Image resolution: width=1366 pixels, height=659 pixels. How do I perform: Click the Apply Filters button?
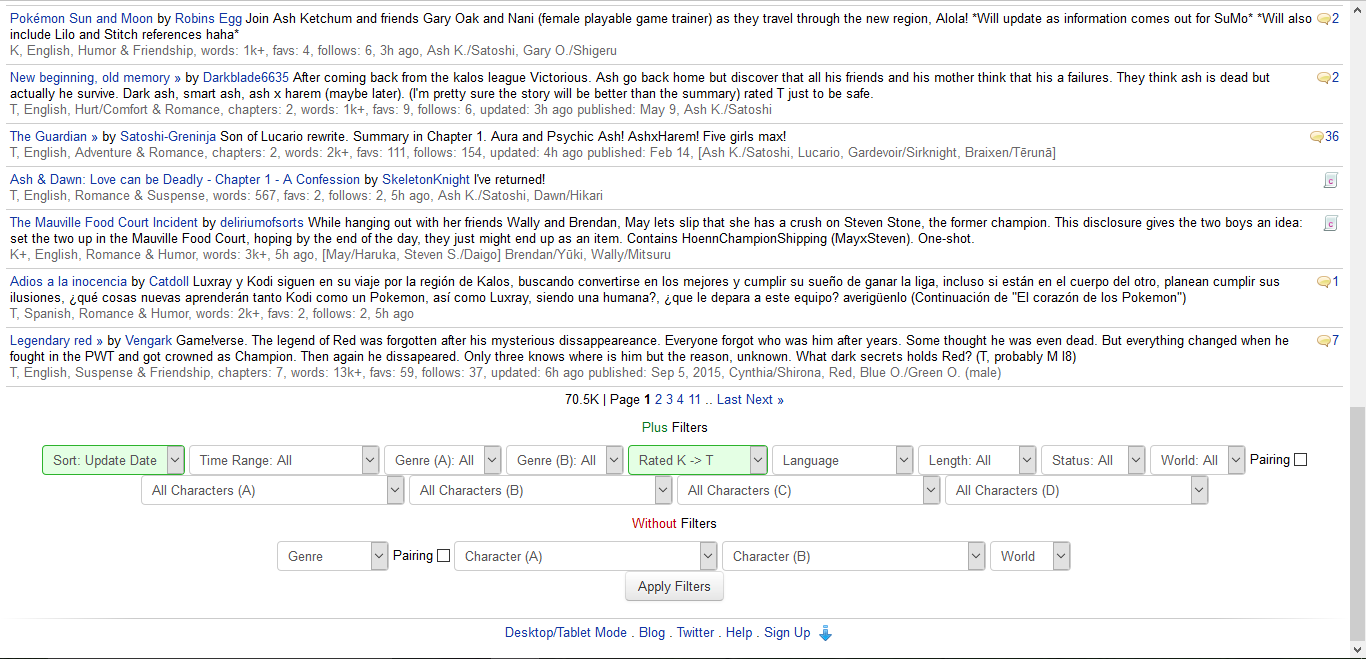click(x=674, y=587)
